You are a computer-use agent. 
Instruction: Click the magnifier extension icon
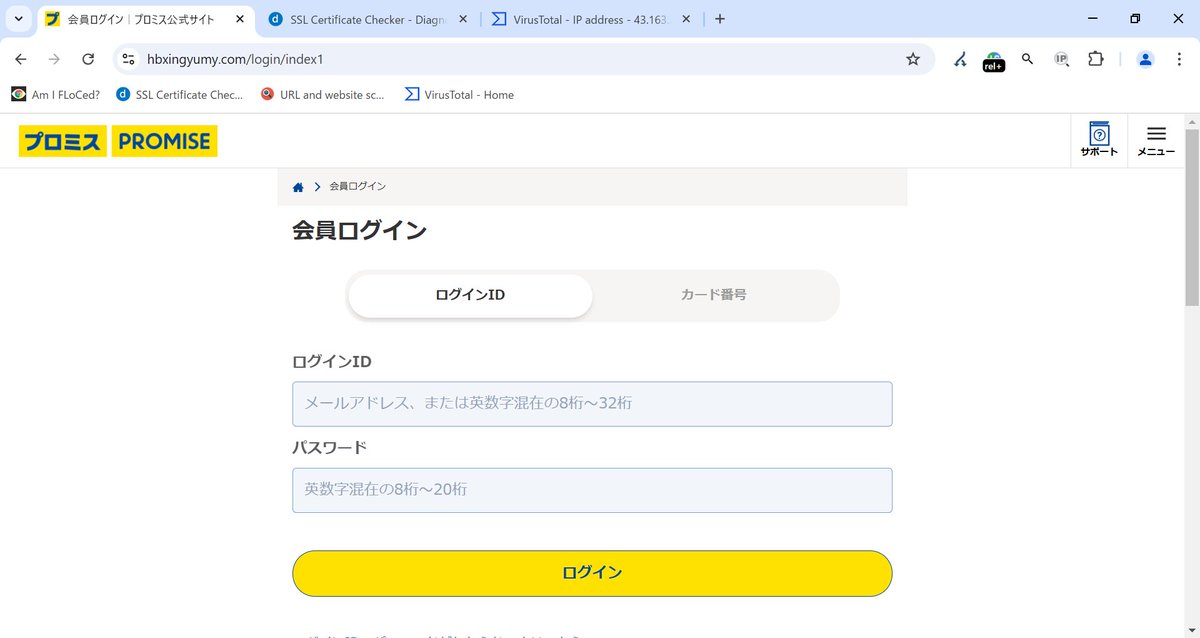pyautogui.click(x=1027, y=59)
